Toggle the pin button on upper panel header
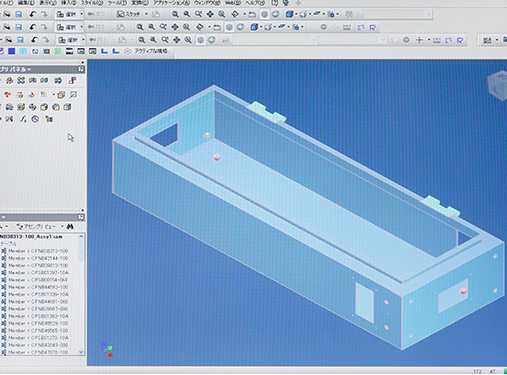Image resolution: width=507 pixels, height=375 pixels. (81, 69)
